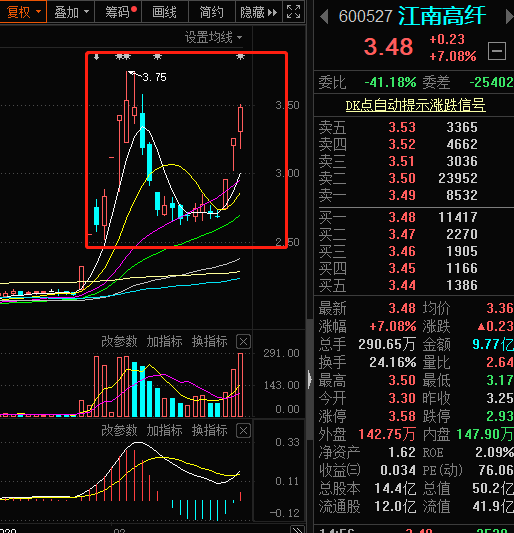The image size is (514, 533).
Task: Click the star event marker above latest candle
Action: [x=240, y=57]
